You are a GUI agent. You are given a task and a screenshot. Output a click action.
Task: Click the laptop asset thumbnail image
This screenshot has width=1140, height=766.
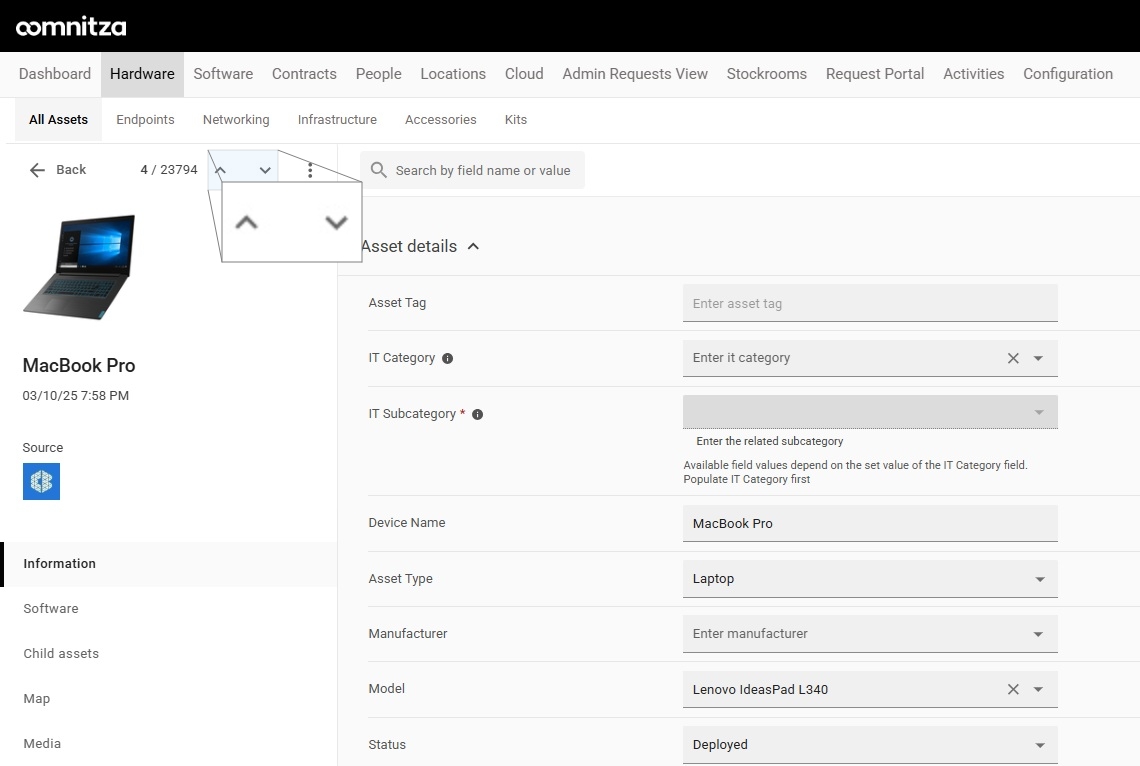(x=79, y=266)
